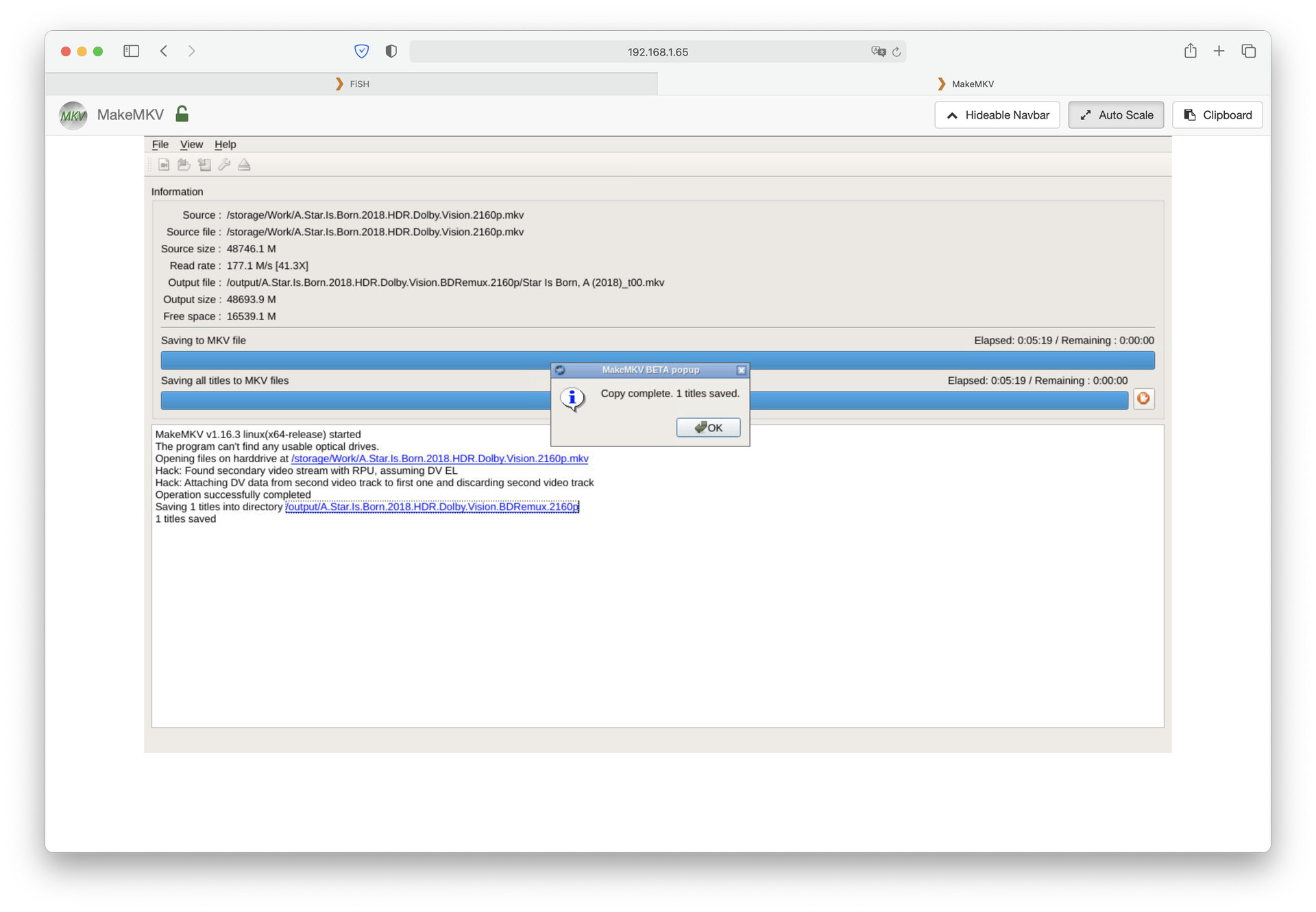Click the Open files toolbar icon
Image resolution: width=1316 pixels, height=912 pixels.
(164, 165)
